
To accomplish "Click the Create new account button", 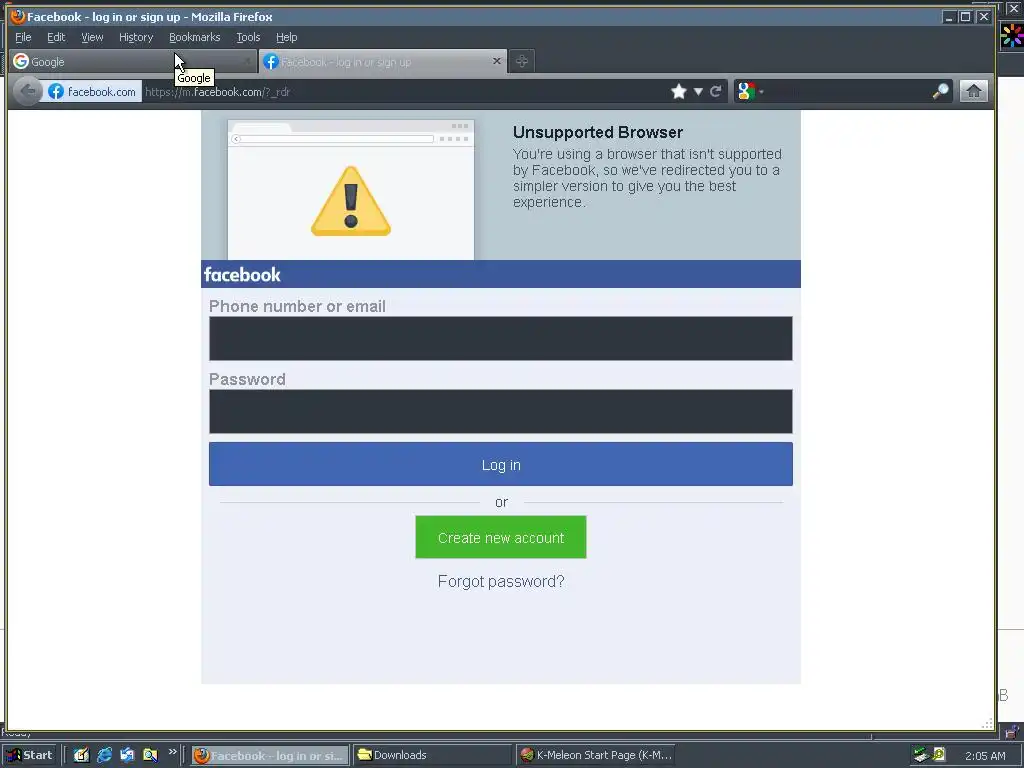I will pyautogui.click(x=500, y=537).
